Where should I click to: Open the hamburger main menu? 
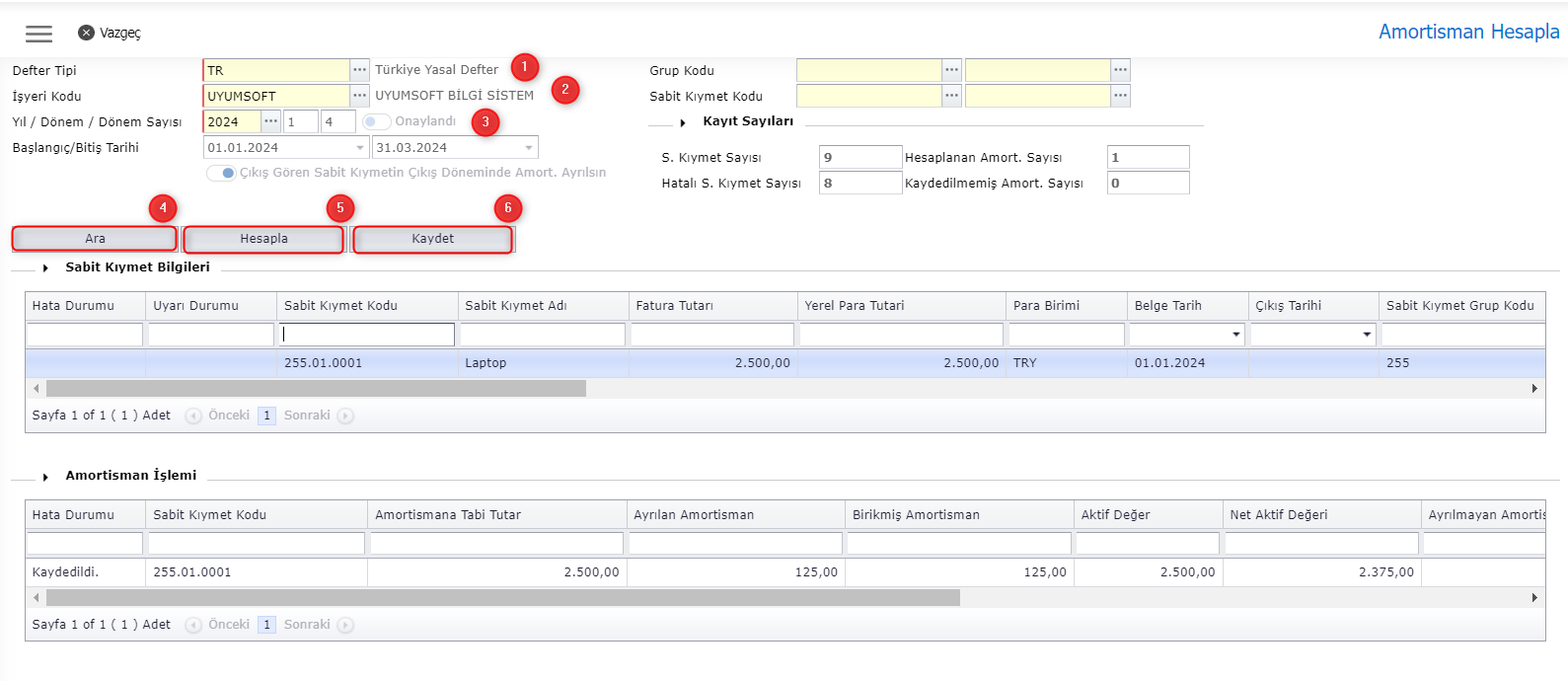[38, 34]
